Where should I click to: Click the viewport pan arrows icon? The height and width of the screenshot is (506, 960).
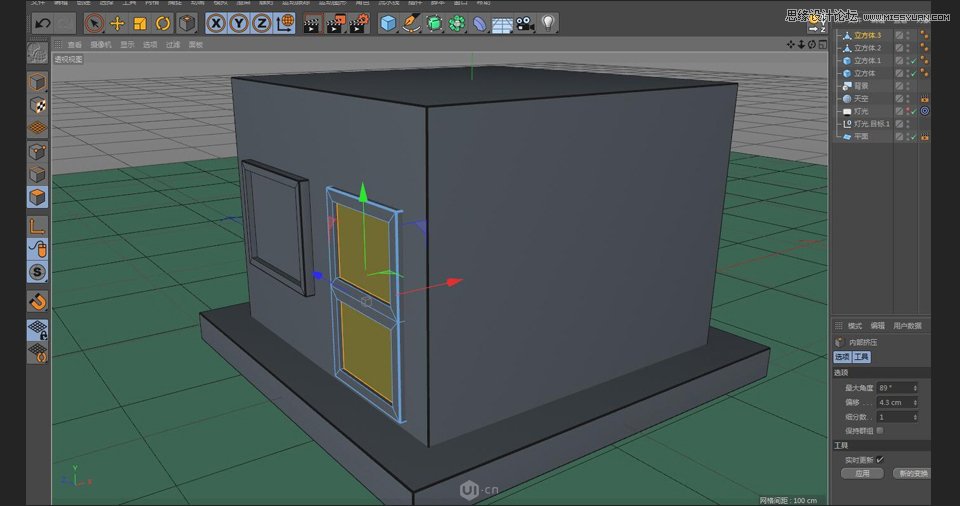[790, 45]
